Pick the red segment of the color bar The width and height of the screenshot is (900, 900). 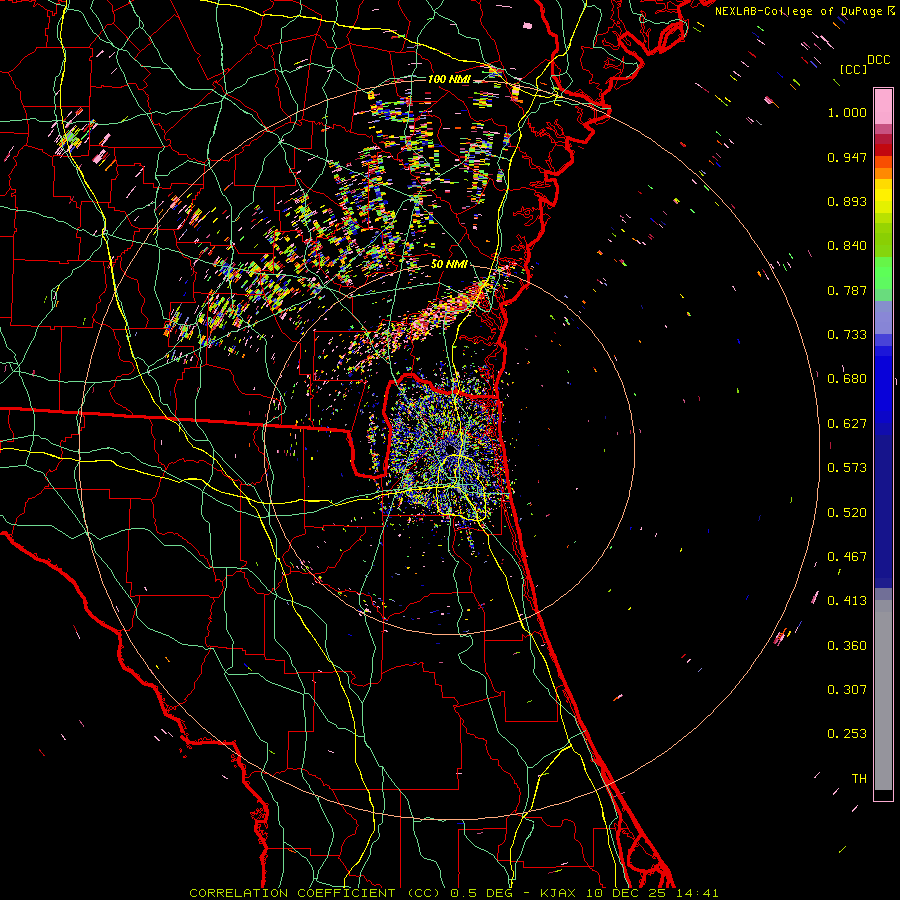coord(883,150)
